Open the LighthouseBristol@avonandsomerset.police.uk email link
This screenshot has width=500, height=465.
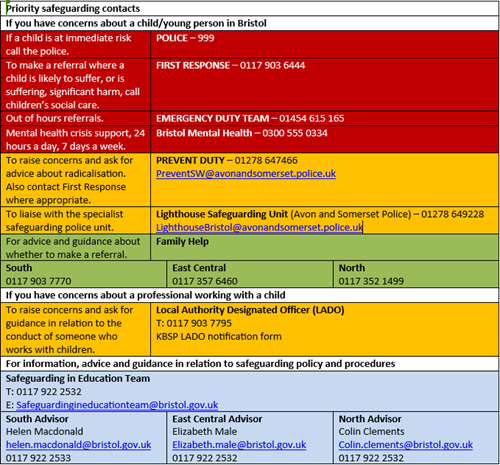(x=259, y=227)
